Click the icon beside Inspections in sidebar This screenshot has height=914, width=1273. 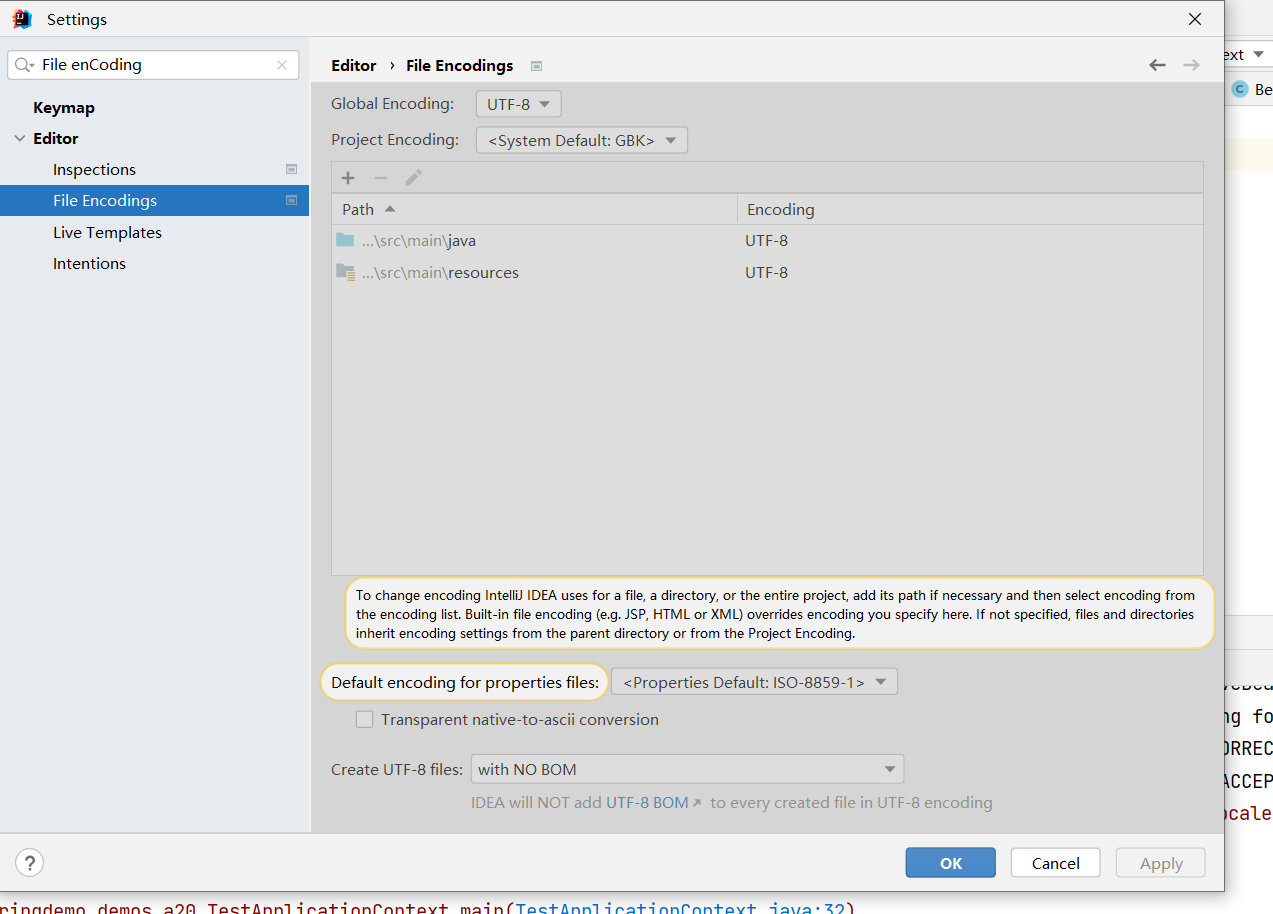[x=291, y=169]
